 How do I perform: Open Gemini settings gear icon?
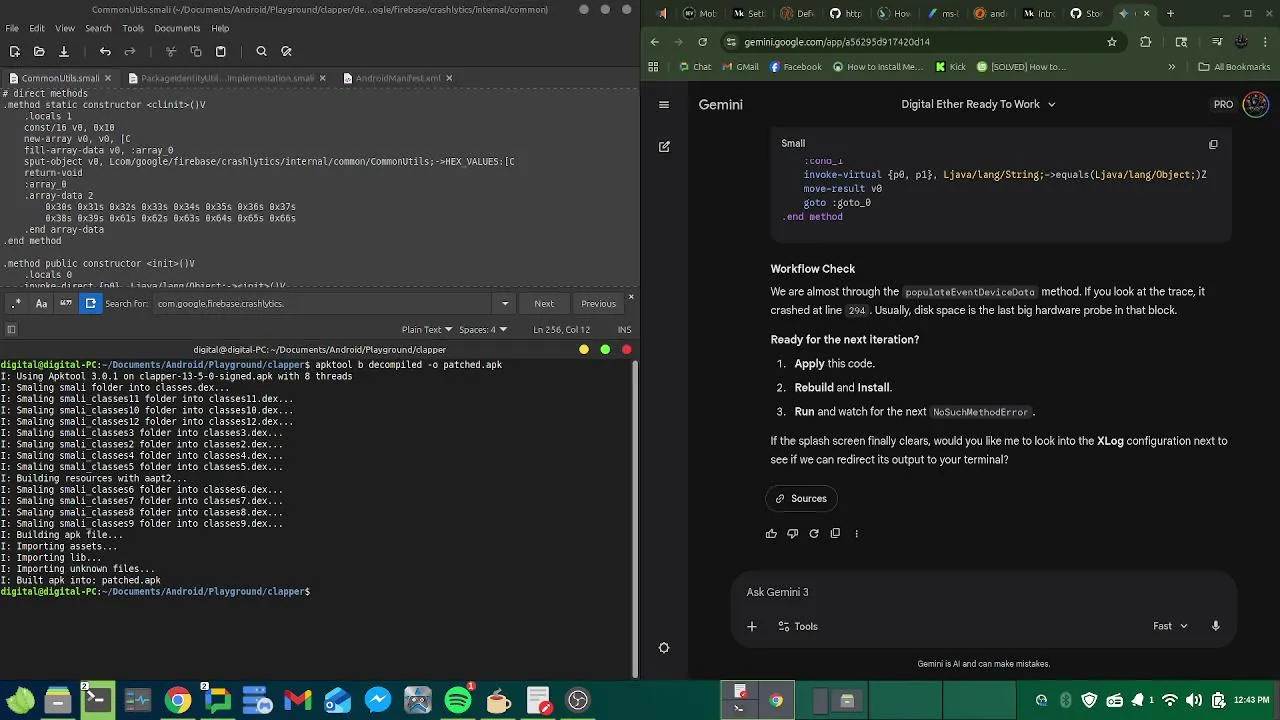pos(664,648)
